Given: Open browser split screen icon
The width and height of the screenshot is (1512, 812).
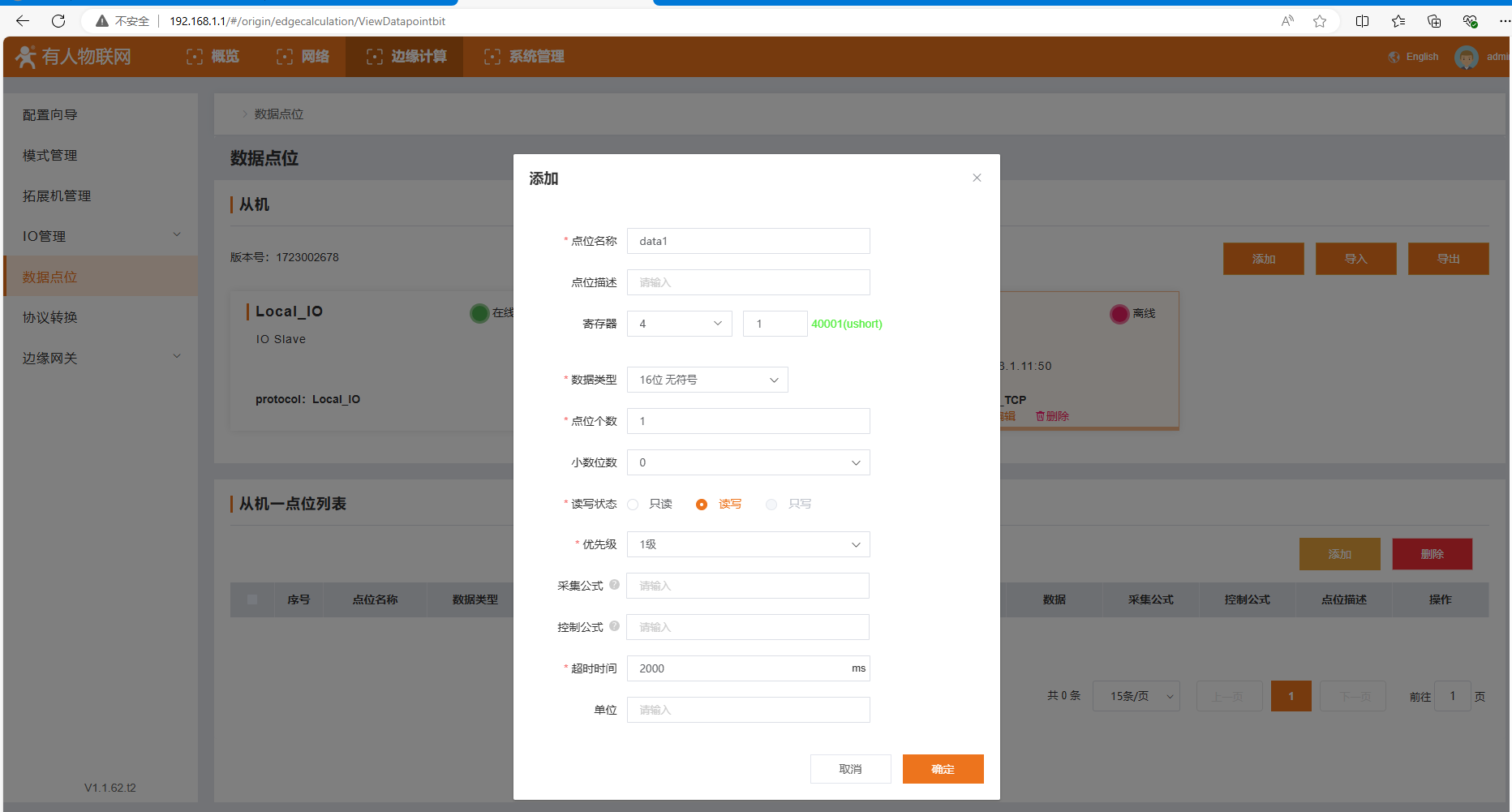Looking at the screenshot, I should 1362,21.
